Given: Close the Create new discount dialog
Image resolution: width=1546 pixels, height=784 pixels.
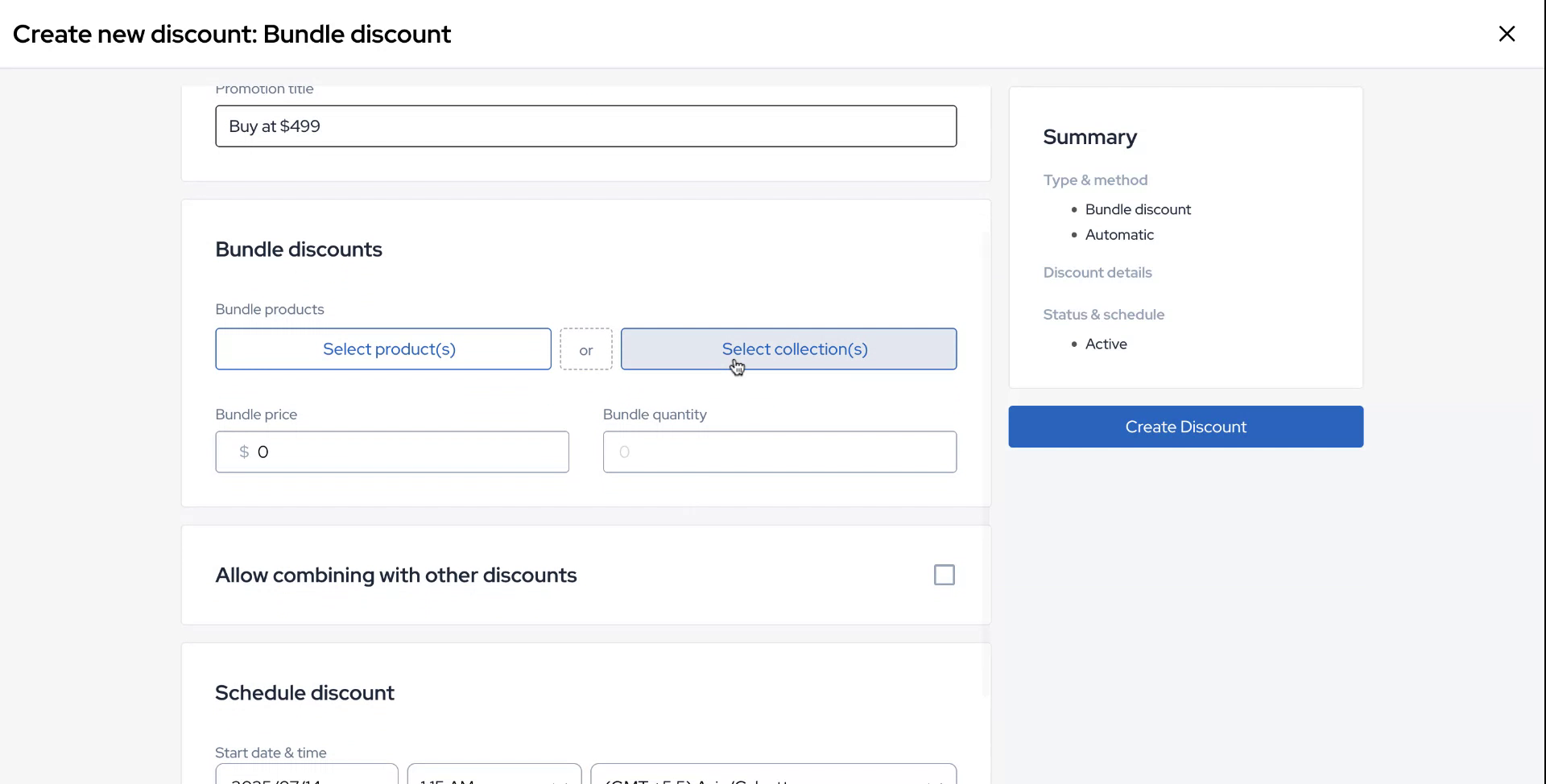Looking at the screenshot, I should [1507, 34].
